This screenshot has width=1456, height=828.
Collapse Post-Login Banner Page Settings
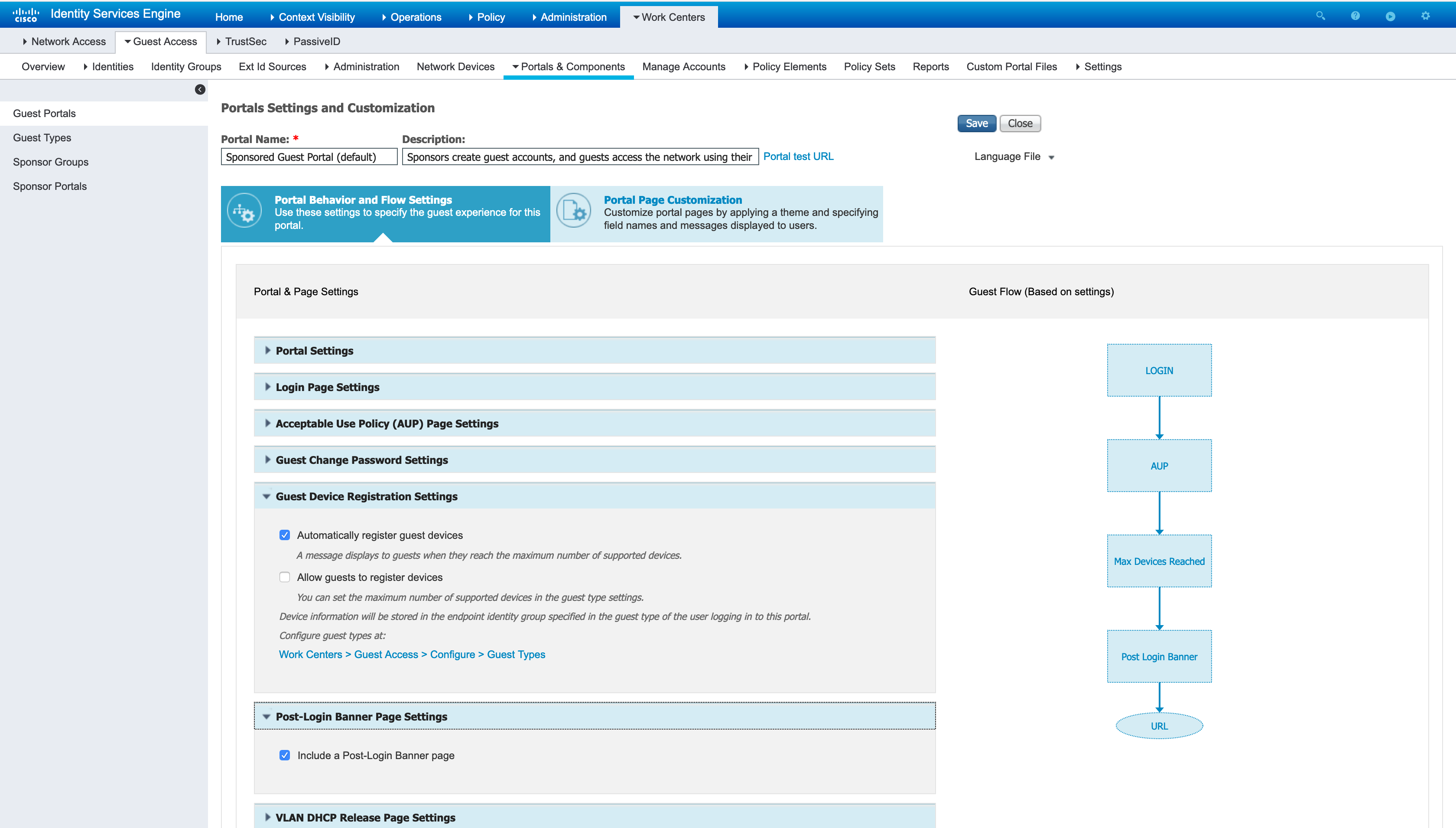[x=595, y=717]
